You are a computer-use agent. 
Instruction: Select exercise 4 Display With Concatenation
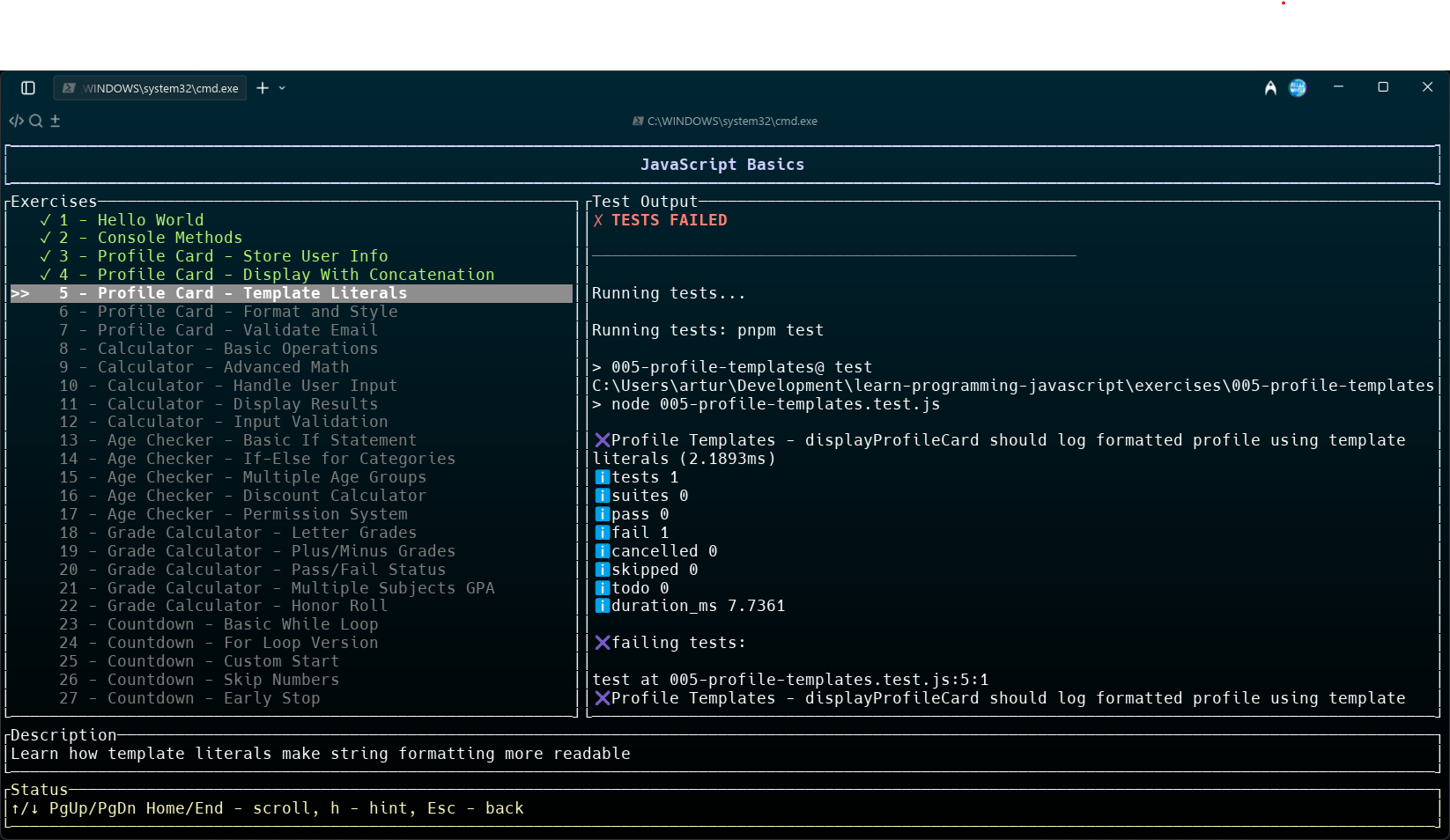tap(295, 275)
